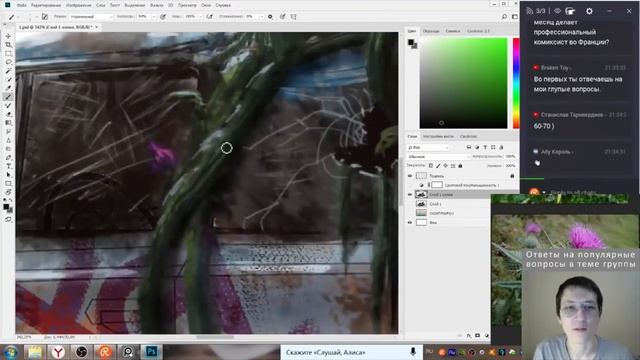
Task: Click the Color panel foreground swatch
Action: [411, 42]
